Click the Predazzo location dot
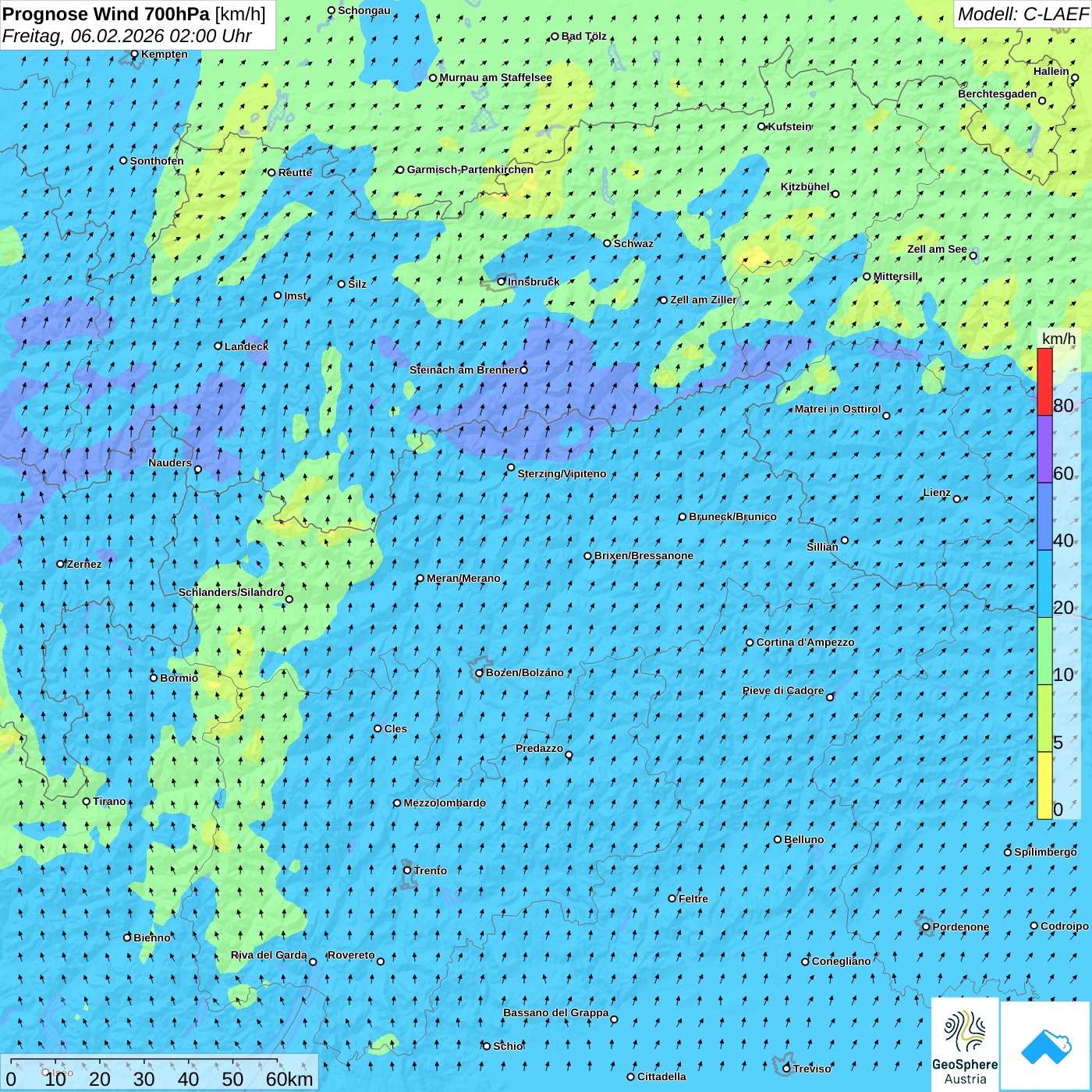Viewport: 1092px width, 1092px height. coord(569,755)
